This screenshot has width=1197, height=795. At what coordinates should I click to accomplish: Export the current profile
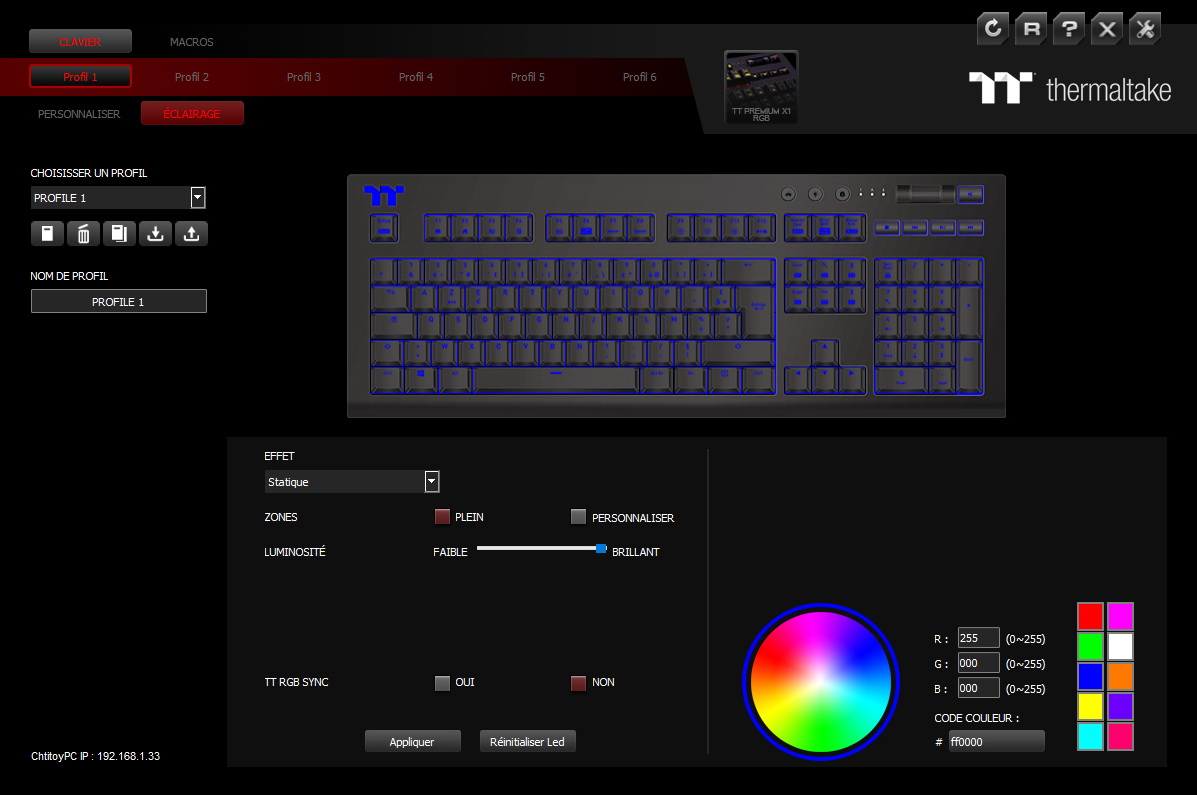[191, 233]
